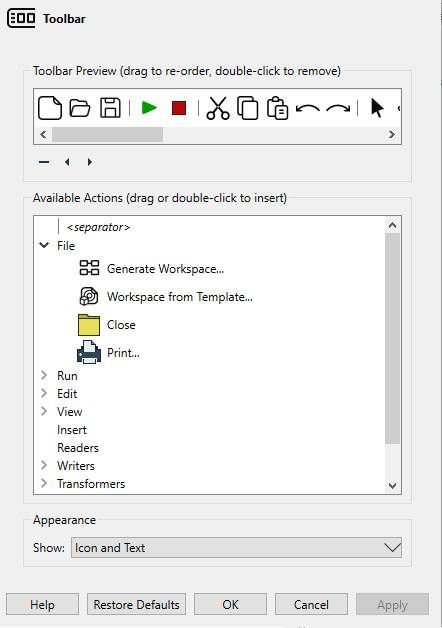
Task: Click the New workspace icon in toolbar preview
Action: tap(50, 108)
